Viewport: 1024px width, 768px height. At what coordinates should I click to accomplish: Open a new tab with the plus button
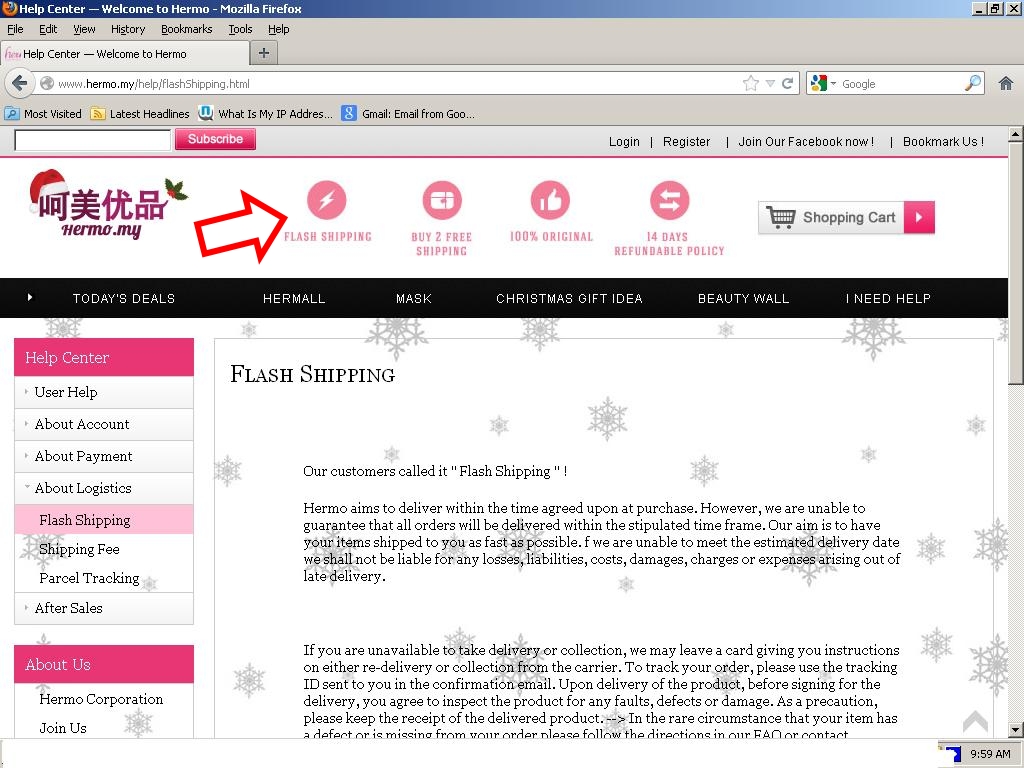[264, 53]
